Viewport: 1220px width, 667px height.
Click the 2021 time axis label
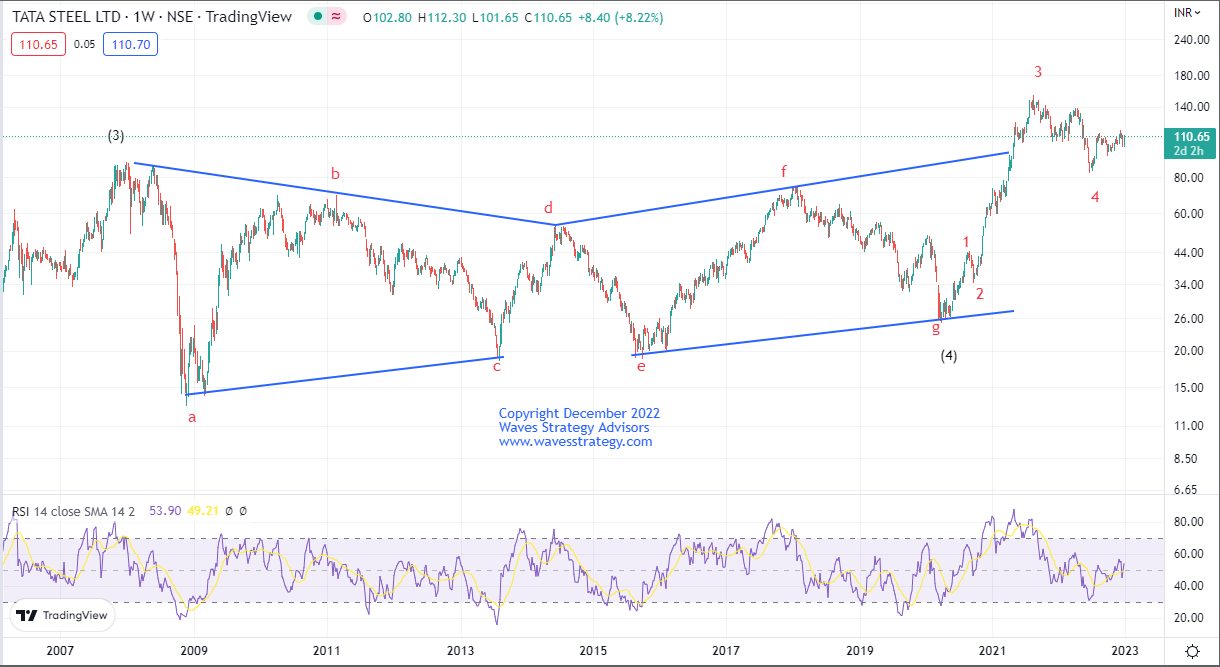(993, 651)
